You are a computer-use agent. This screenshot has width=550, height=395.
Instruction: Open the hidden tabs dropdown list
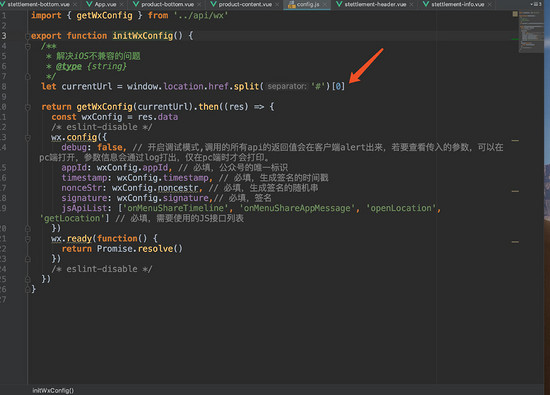point(536,4)
